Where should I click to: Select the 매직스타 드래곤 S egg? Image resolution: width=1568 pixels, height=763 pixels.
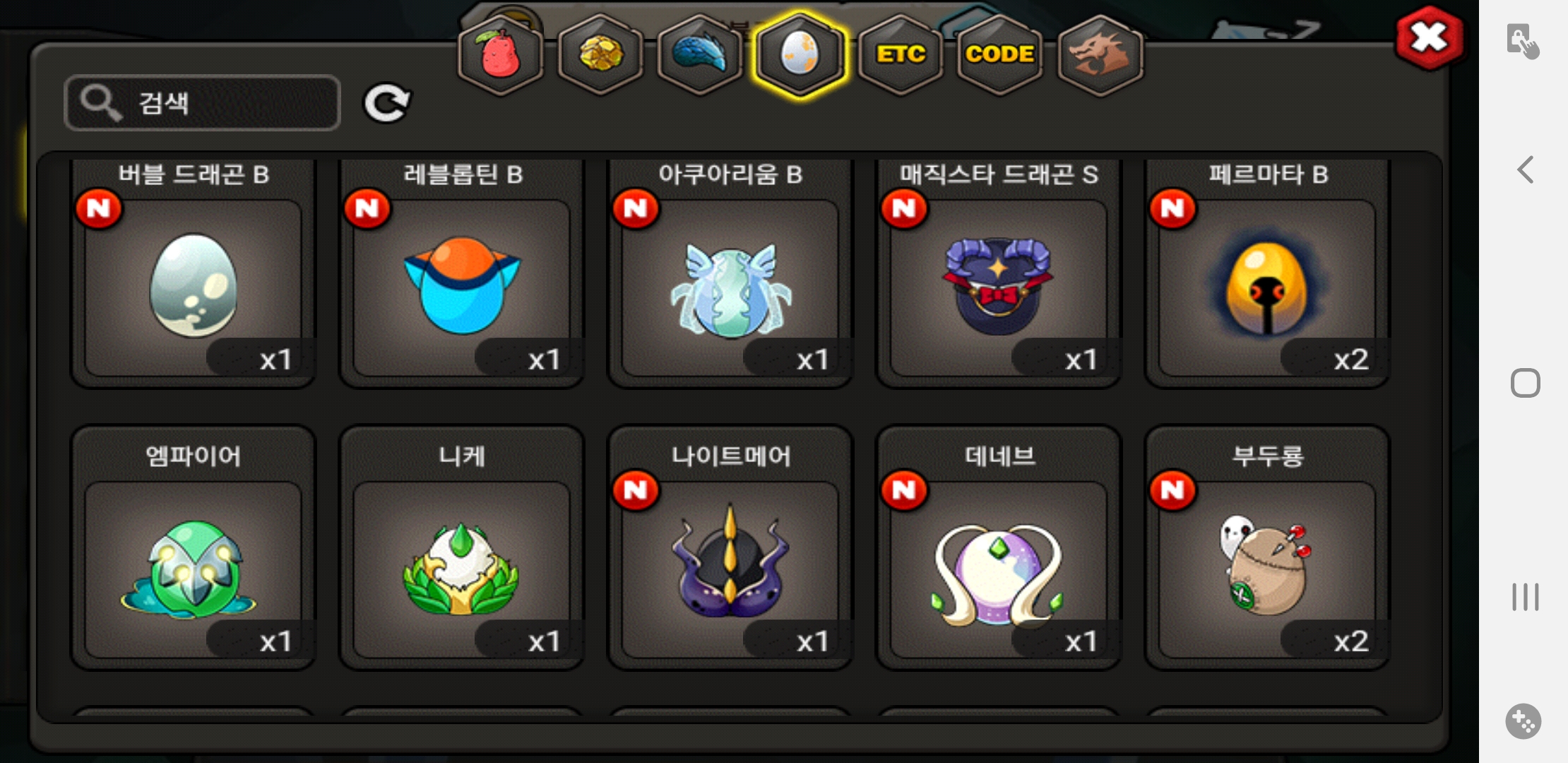pos(999,274)
